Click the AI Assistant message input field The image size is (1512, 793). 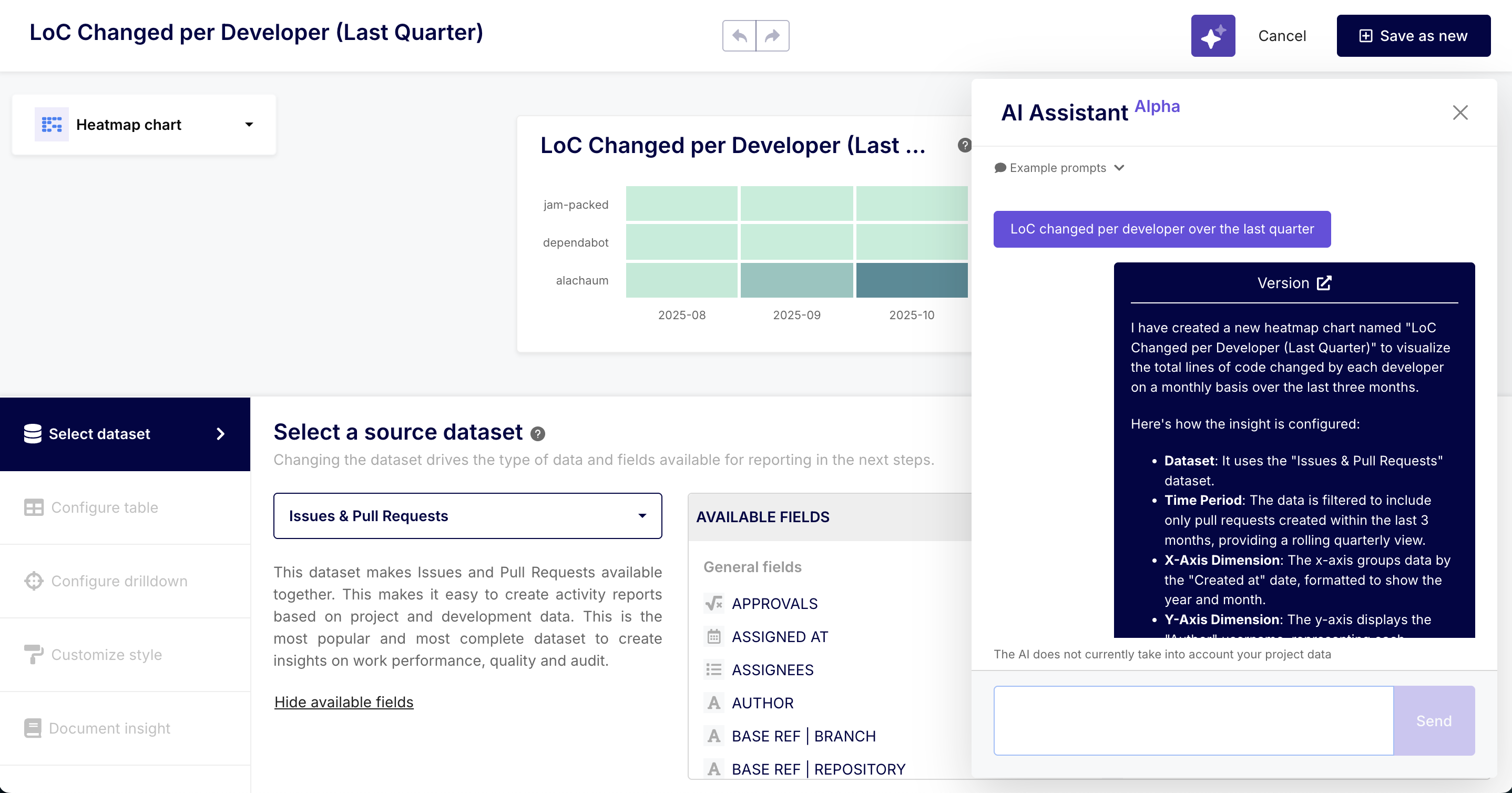[x=1193, y=720]
